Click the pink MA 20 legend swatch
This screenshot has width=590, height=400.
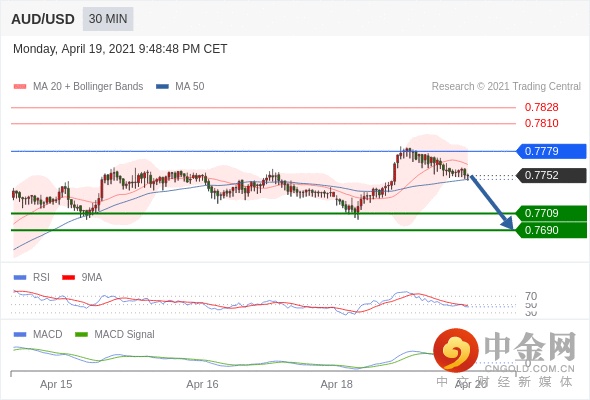[x=20, y=87]
